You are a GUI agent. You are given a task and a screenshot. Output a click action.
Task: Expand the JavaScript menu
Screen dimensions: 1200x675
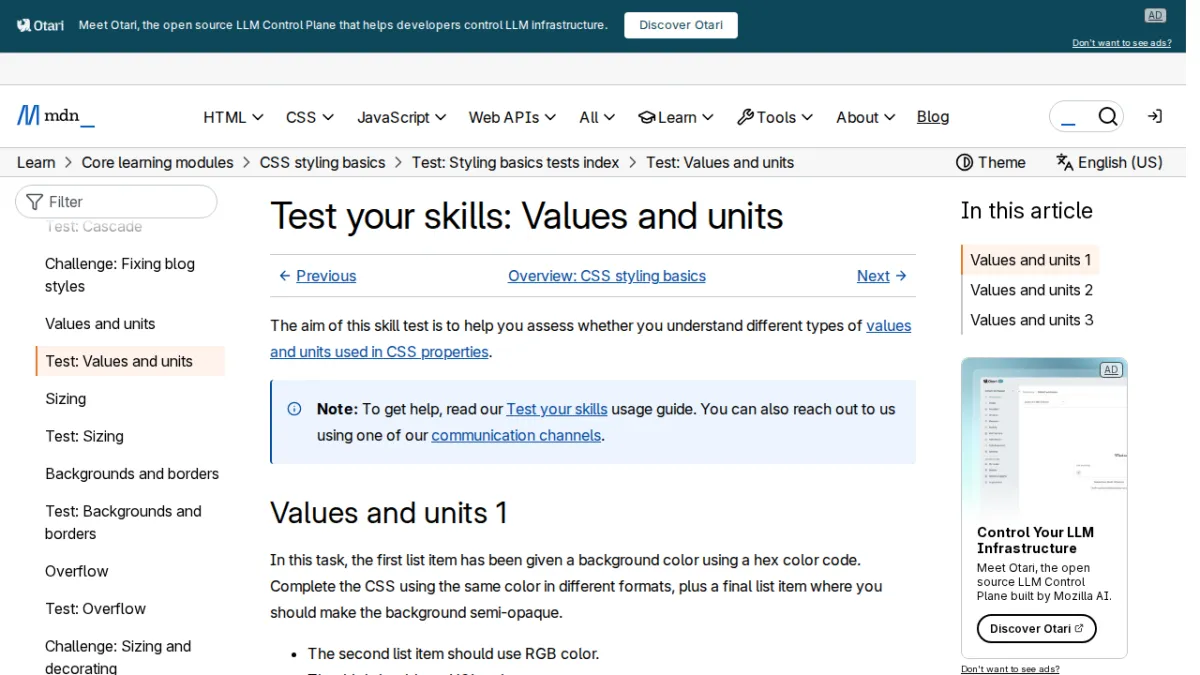pos(402,117)
